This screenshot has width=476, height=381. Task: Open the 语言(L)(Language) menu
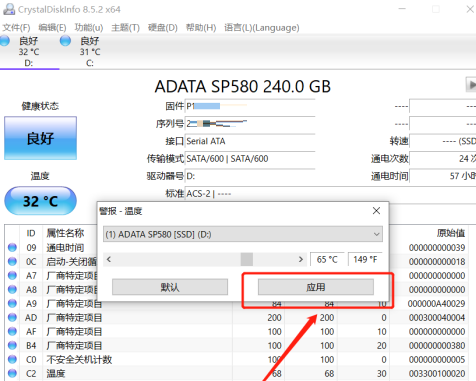coord(262,28)
